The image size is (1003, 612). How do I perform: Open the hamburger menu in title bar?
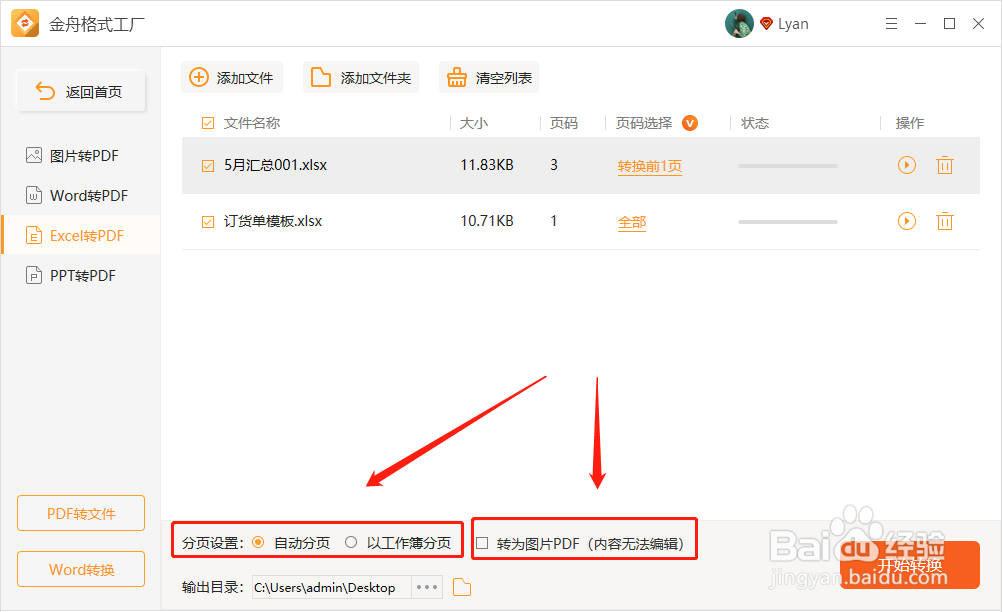891,23
